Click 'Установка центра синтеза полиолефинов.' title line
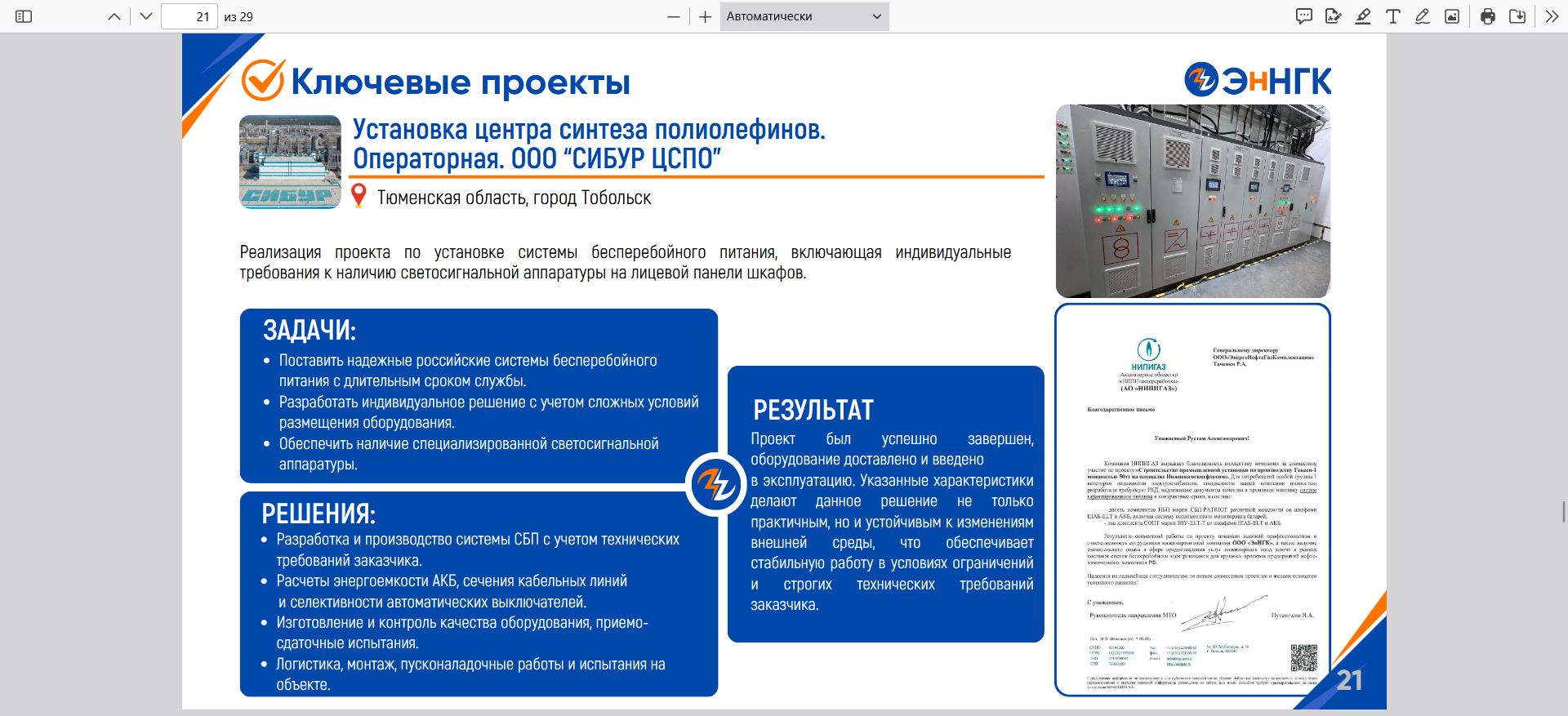Image resolution: width=1568 pixels, height=716 pixels. tap(589, 130)
